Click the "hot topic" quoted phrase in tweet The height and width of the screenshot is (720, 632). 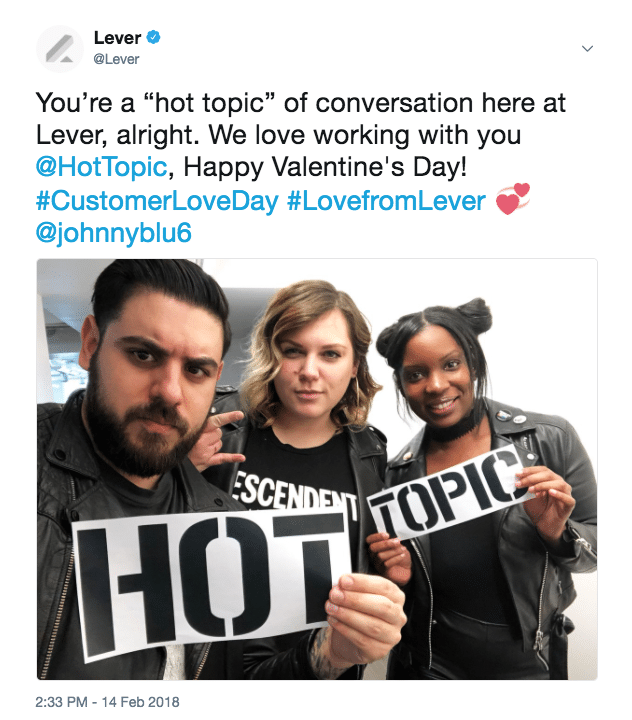[x=209, y=102]
